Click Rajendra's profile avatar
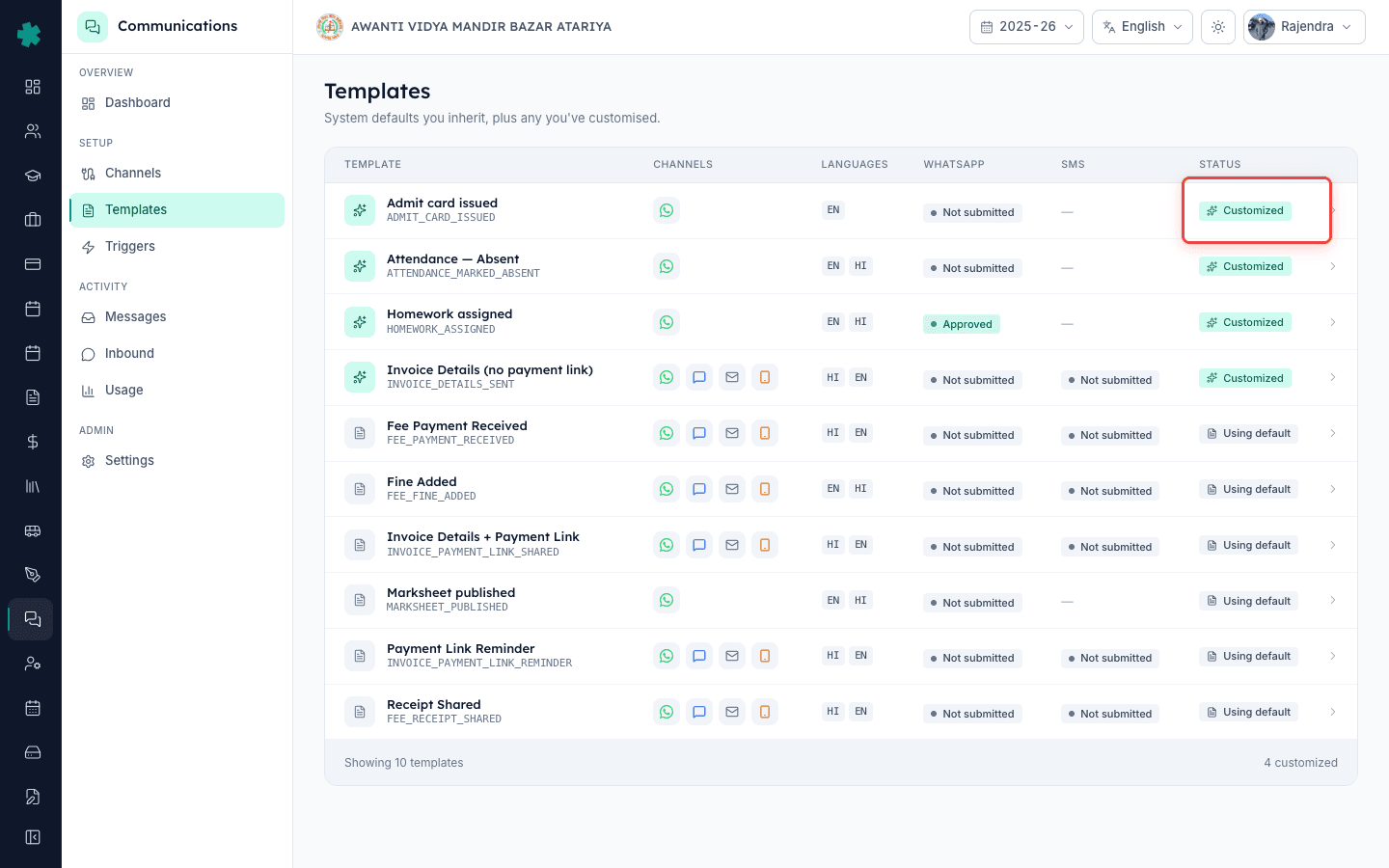 click(x=1262, y=27)
